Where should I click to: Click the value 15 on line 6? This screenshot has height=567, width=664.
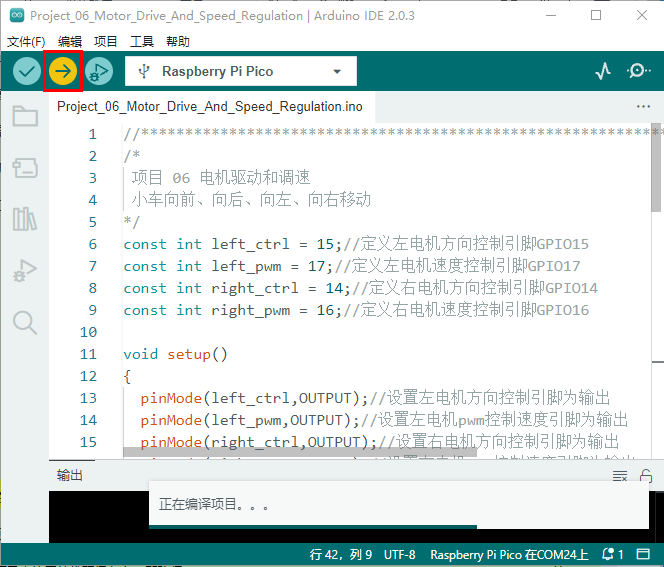tap(325, 244)
